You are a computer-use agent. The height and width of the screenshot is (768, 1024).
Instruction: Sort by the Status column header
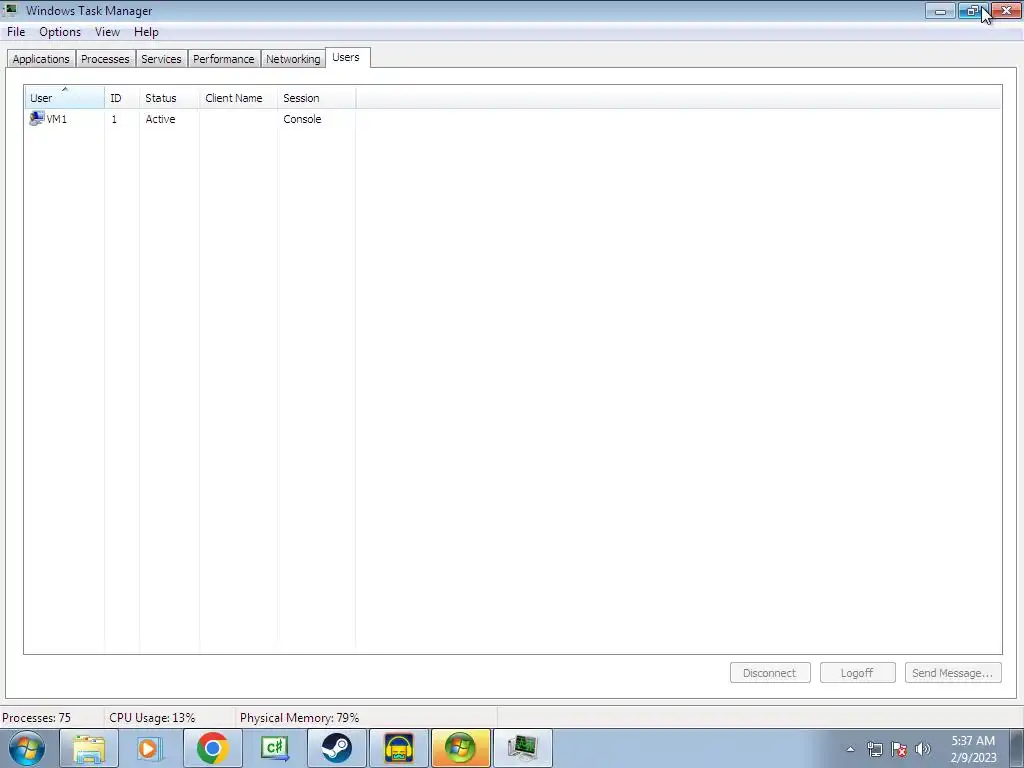coord(169,98)
